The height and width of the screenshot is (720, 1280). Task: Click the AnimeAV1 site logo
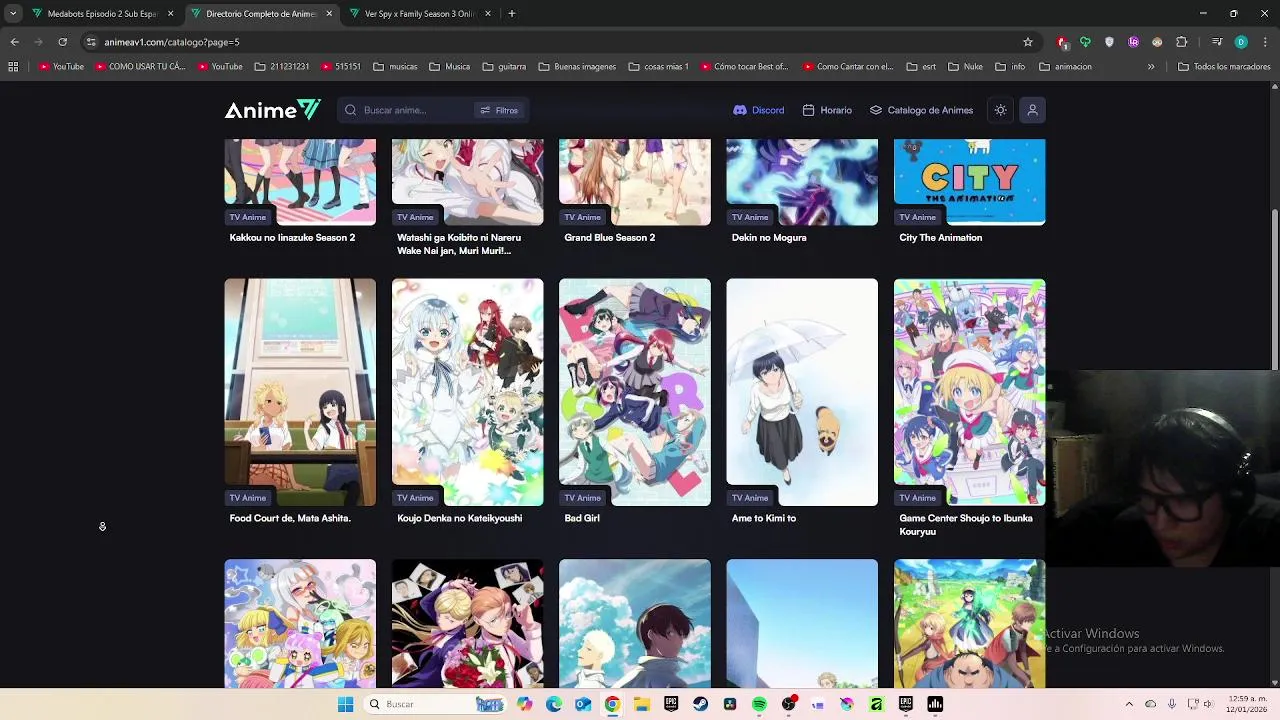pos(272,110)
